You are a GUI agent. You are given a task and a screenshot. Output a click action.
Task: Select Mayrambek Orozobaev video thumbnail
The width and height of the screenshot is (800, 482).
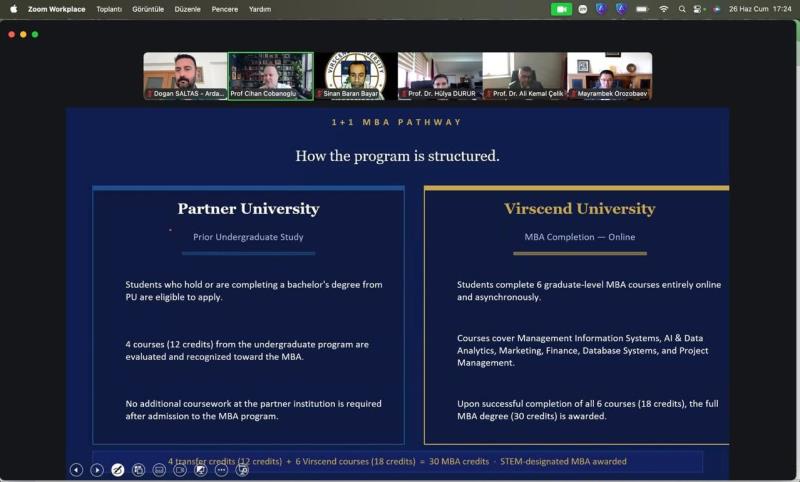pyautogui.click(x=609, y=75)
